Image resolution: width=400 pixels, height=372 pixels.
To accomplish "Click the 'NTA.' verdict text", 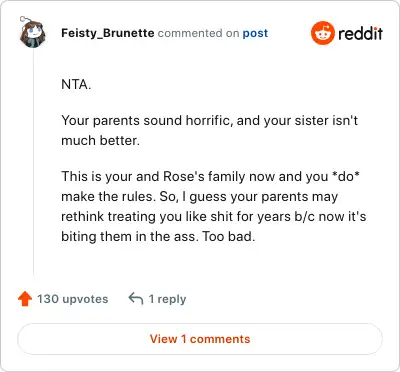I will coord(76,85).
